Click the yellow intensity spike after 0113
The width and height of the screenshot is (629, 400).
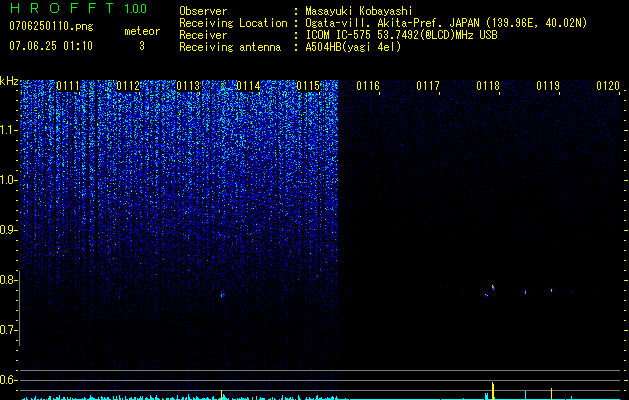pos(221,394)
